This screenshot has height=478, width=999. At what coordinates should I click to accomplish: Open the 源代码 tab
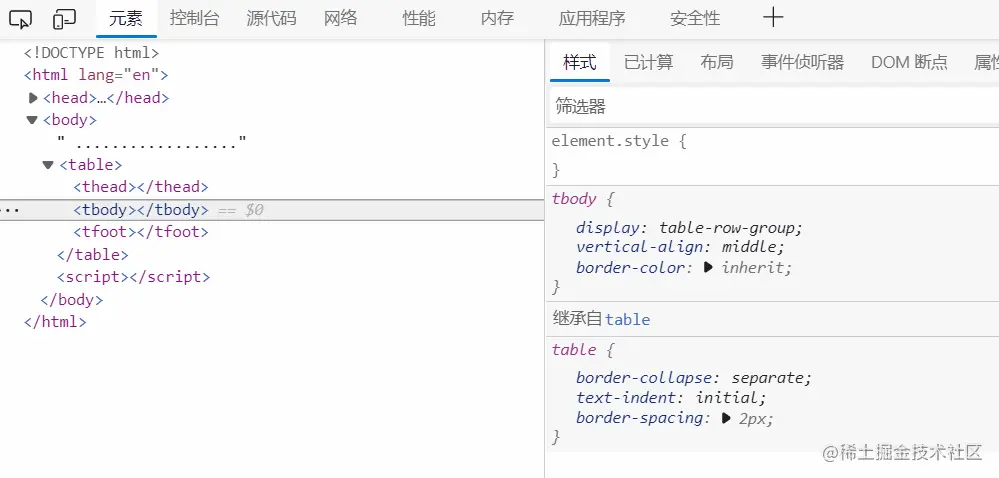[271, 19]
